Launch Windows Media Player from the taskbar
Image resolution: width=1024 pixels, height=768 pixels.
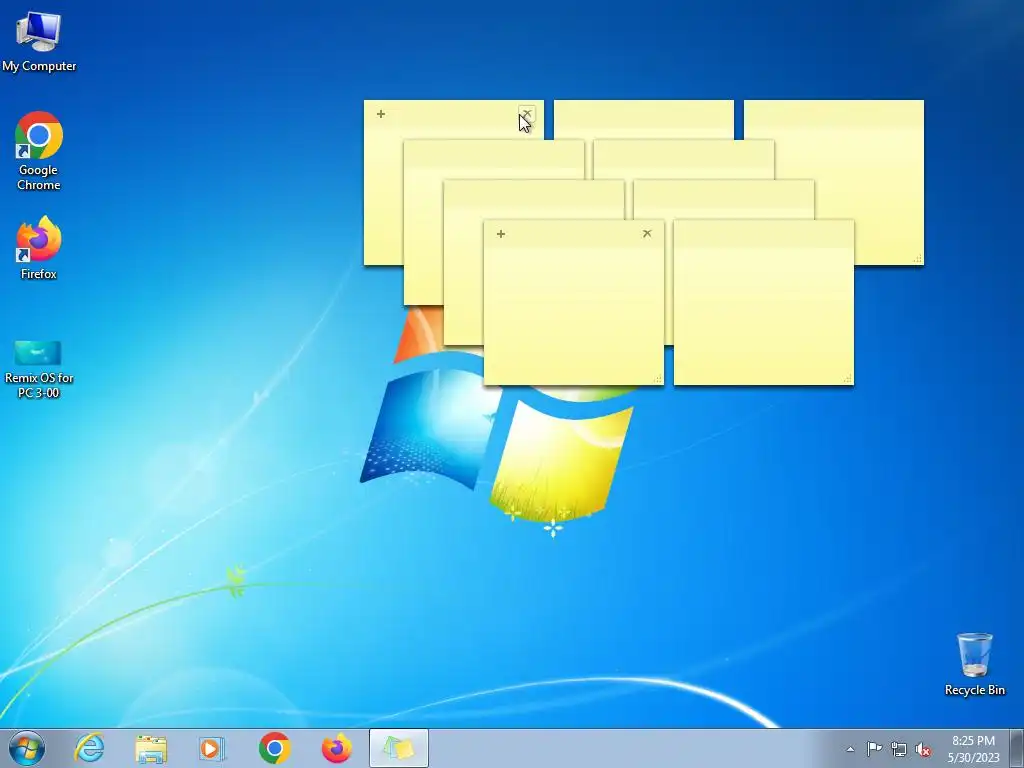pos(212,748)
